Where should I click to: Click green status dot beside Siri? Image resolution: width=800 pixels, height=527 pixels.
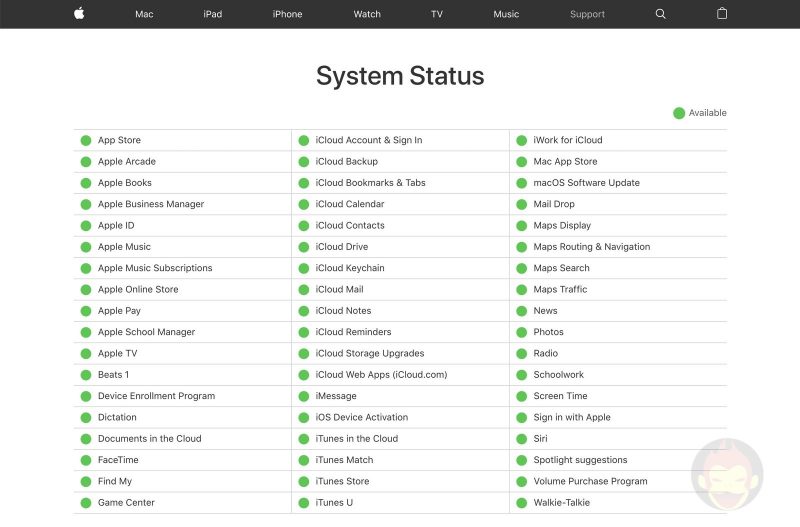pyautogui.click(x=521, y=439)
